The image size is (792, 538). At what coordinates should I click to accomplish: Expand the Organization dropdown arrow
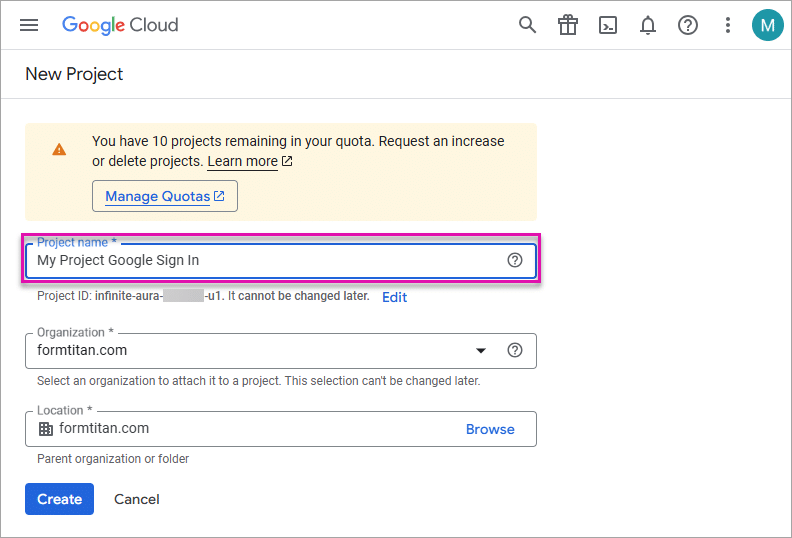481,351
